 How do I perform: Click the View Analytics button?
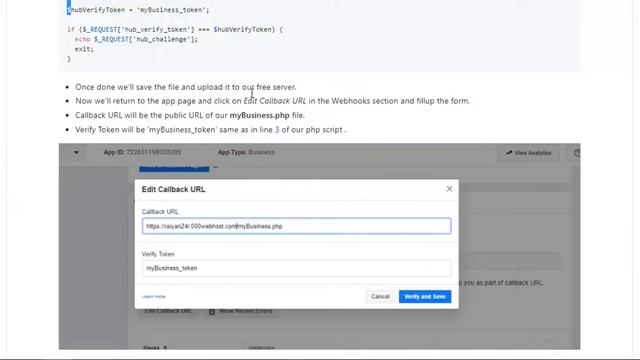[529, 153]
